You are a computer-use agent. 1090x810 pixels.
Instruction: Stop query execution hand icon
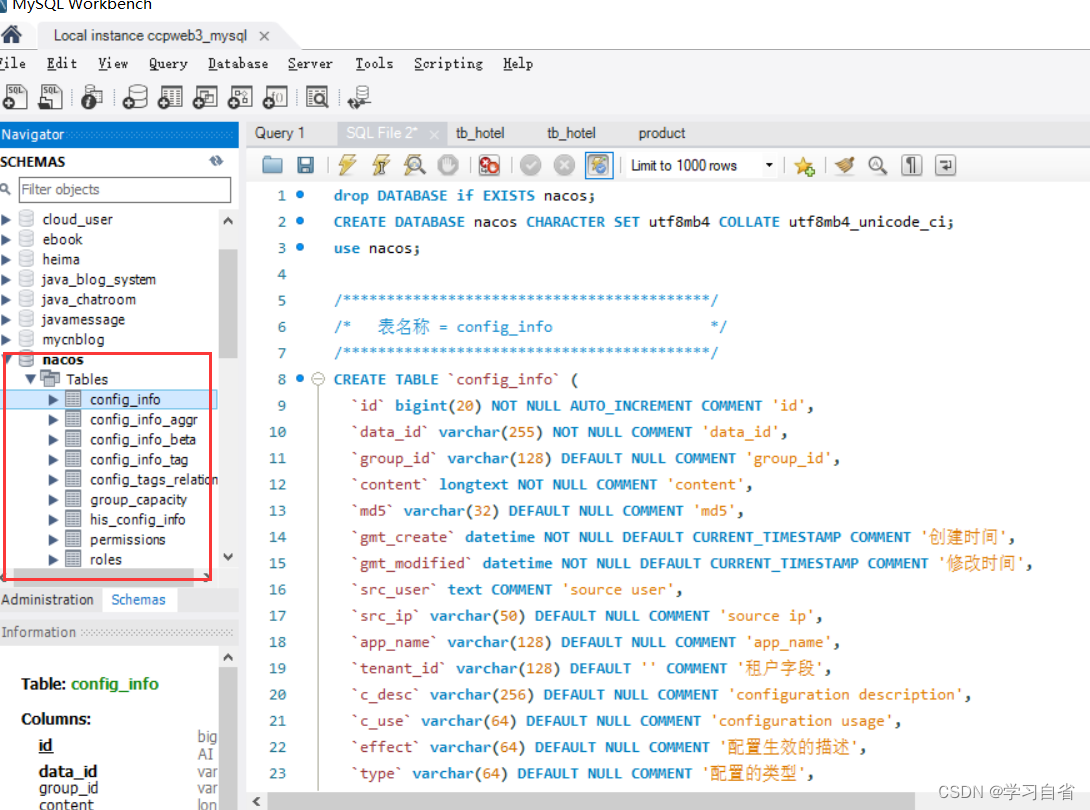pos(448,165)
